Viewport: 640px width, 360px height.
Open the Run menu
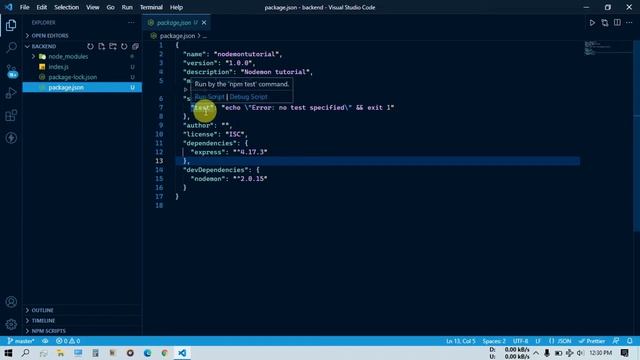point(127,7)
